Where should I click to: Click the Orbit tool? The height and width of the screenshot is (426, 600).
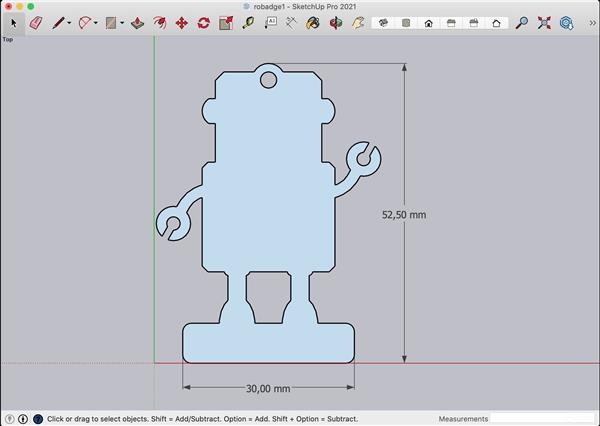point(336,22)
